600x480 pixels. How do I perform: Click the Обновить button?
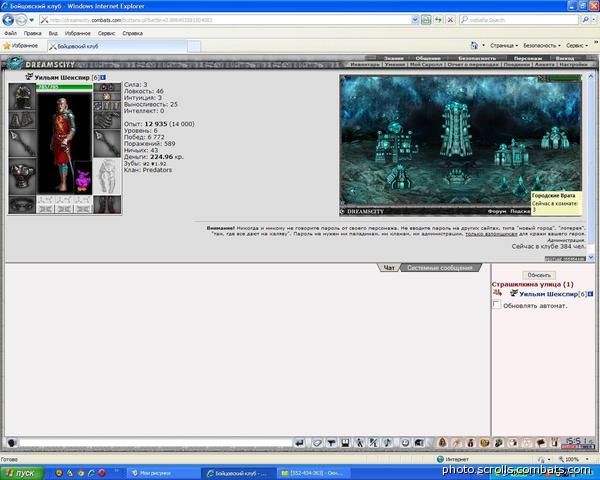pyautogui.click(x=539, y=275)
